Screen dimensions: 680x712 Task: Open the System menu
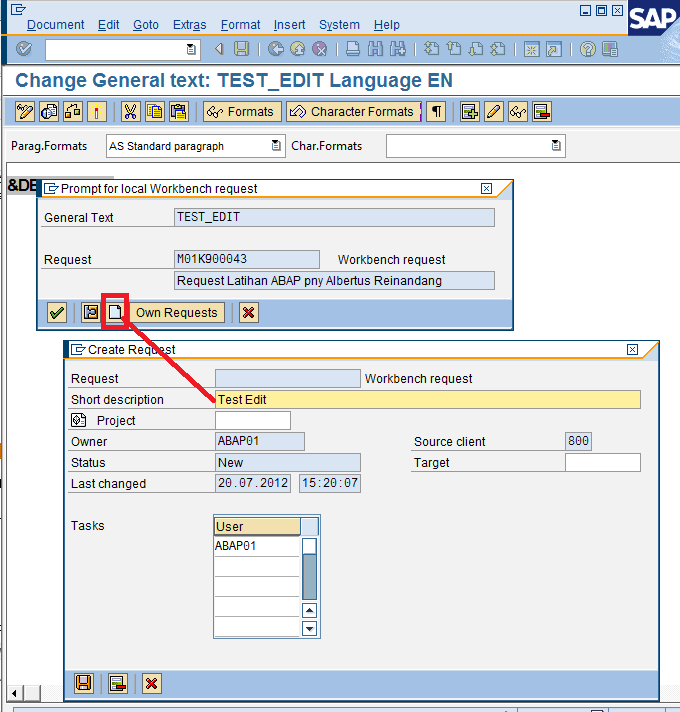[x=339, y=25]
